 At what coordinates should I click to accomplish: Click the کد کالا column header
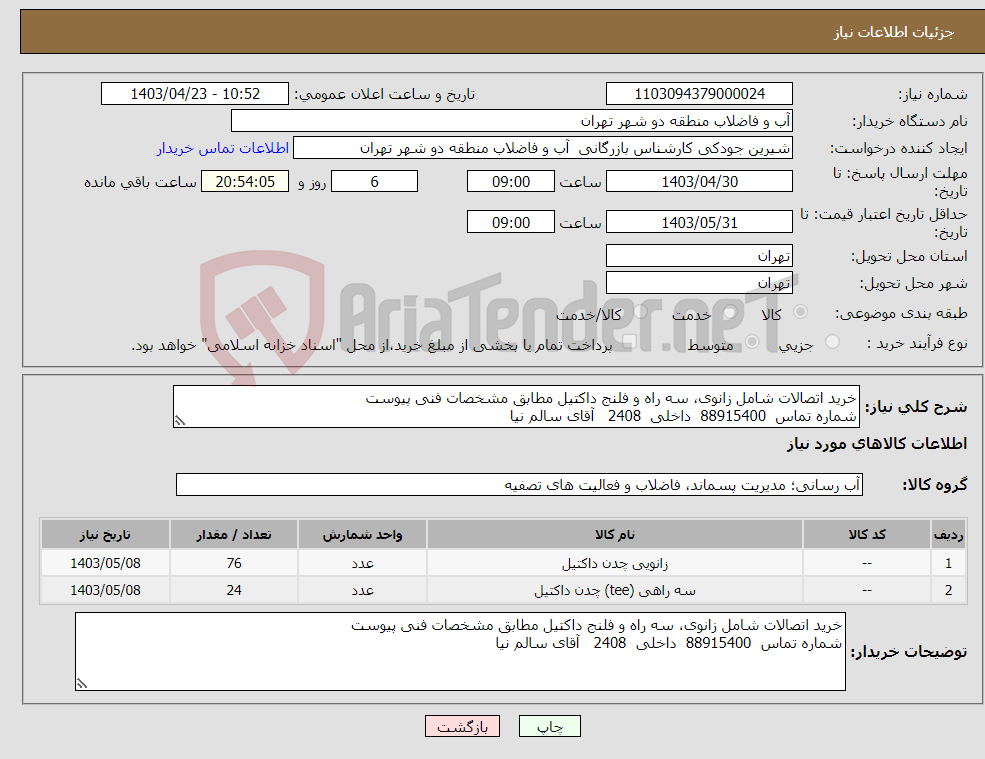coord(867,535)
